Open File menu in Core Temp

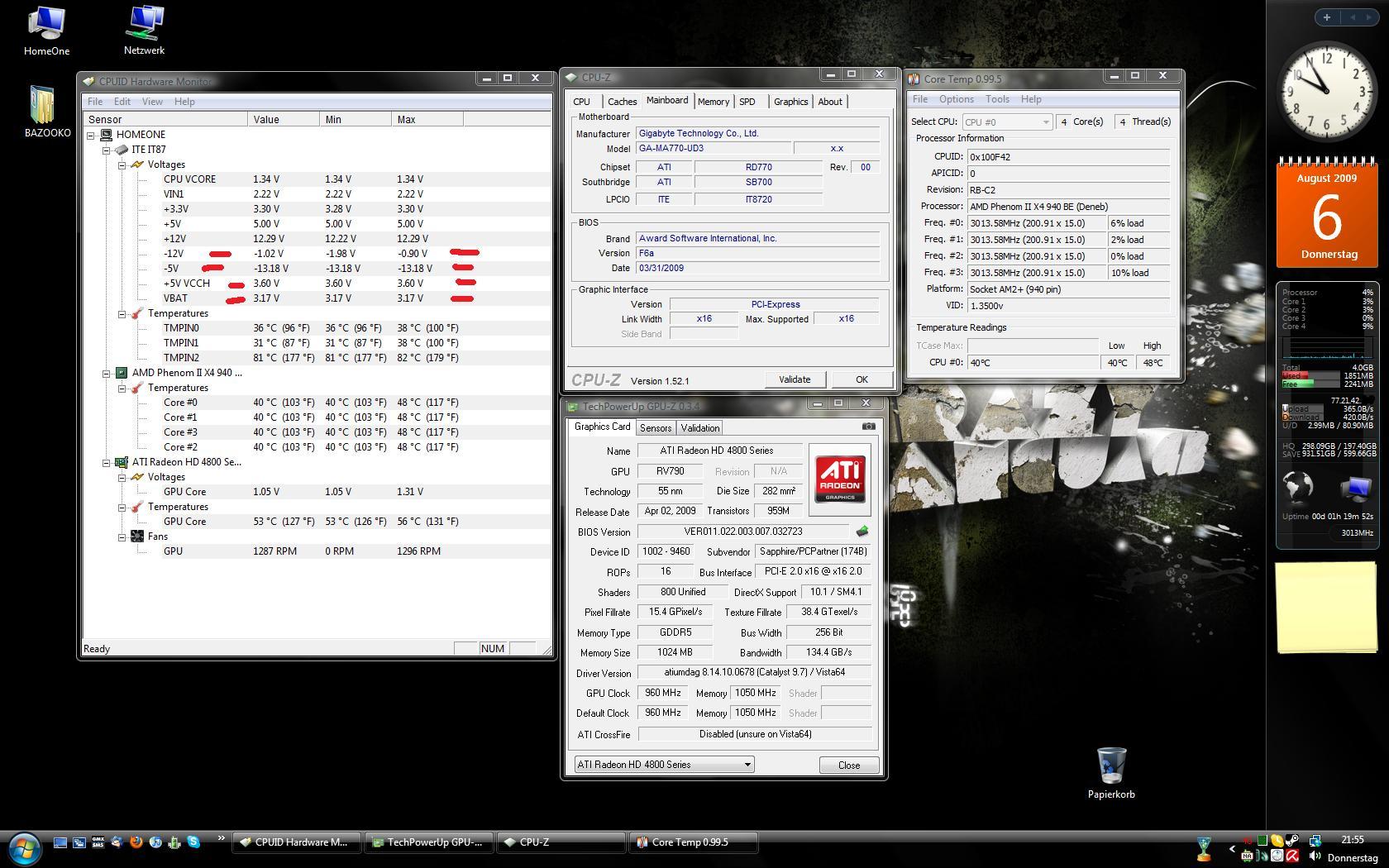point(919,99)
